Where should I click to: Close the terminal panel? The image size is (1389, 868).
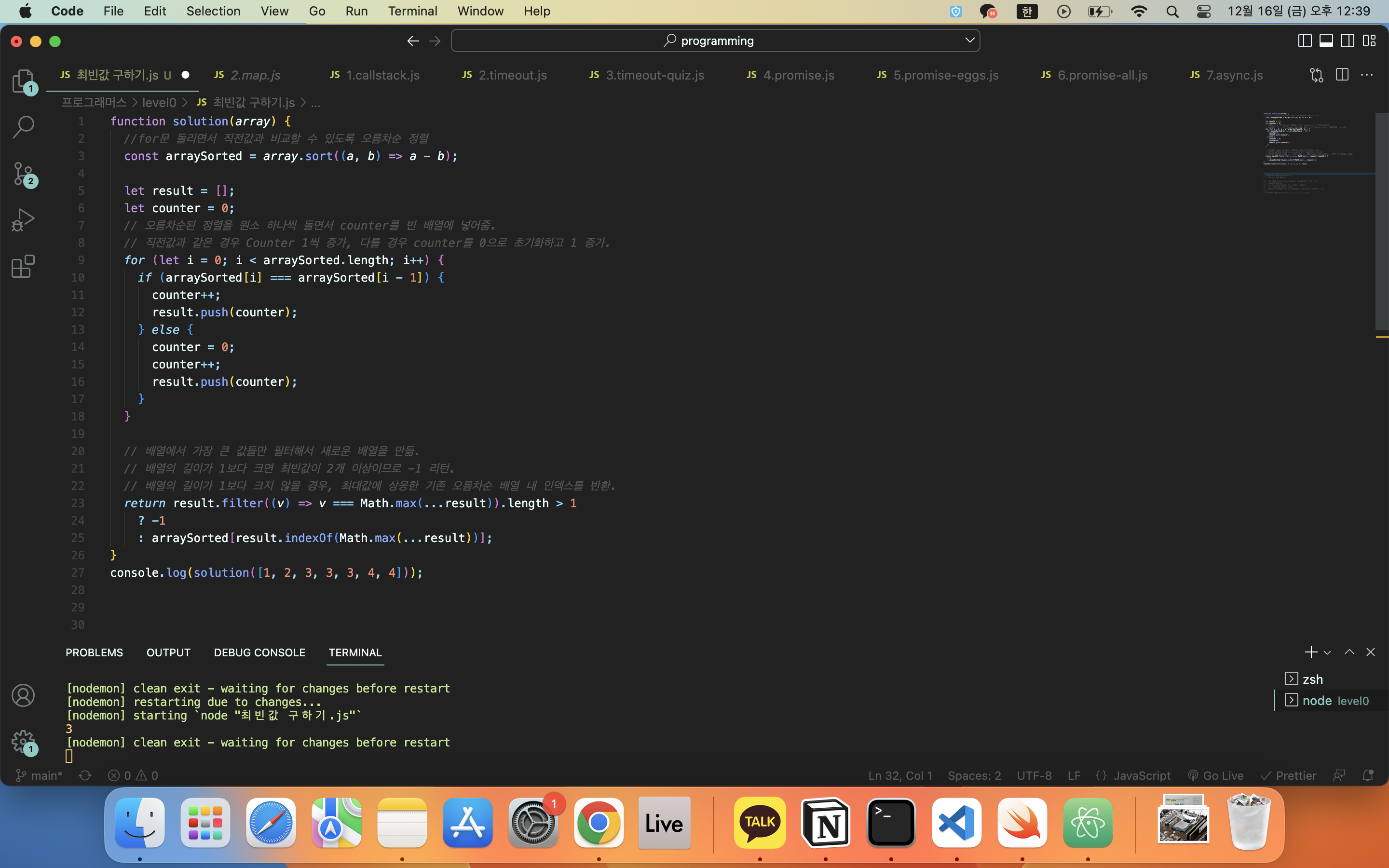[1371, 652]
